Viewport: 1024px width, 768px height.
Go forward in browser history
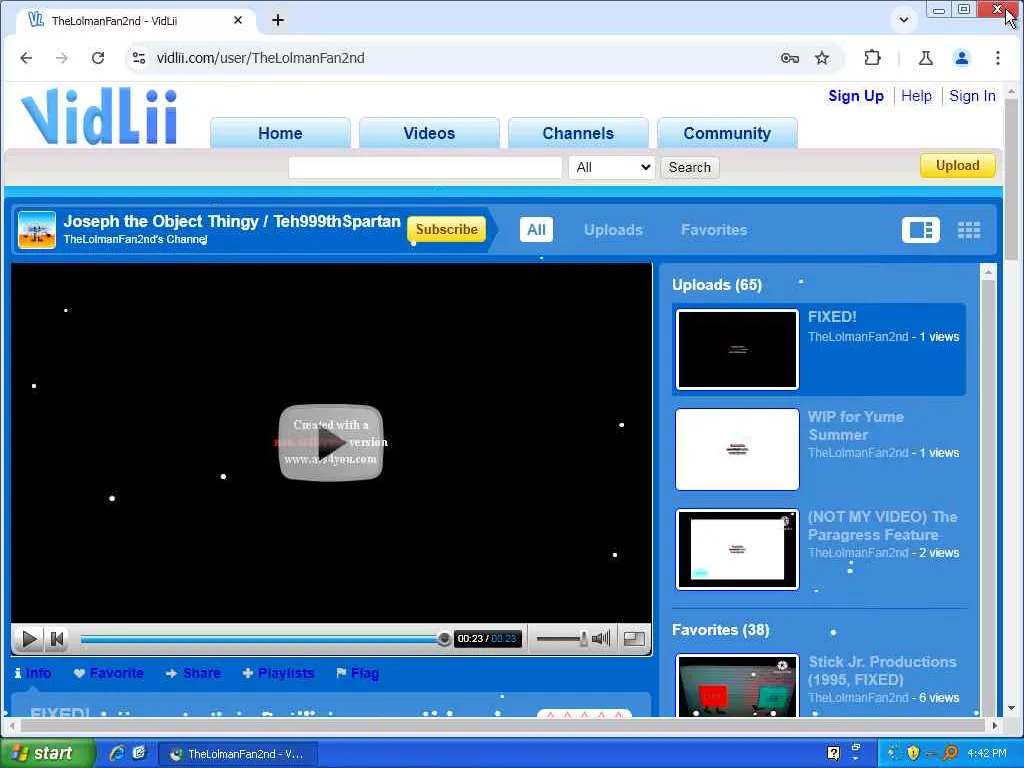pos(62,58)
